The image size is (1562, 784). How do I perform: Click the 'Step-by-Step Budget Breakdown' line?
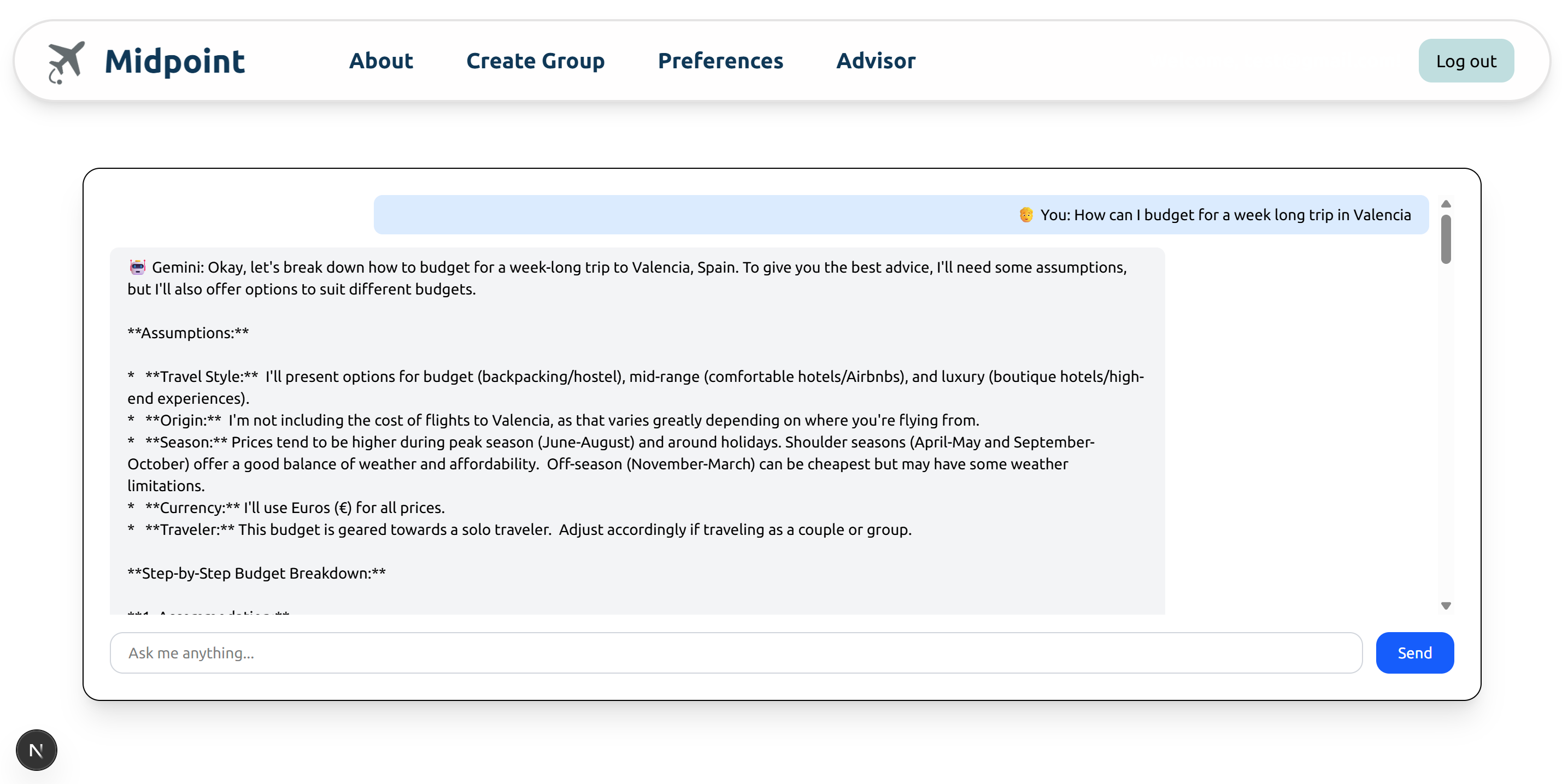pyautogui.click(x=256, y=573)
